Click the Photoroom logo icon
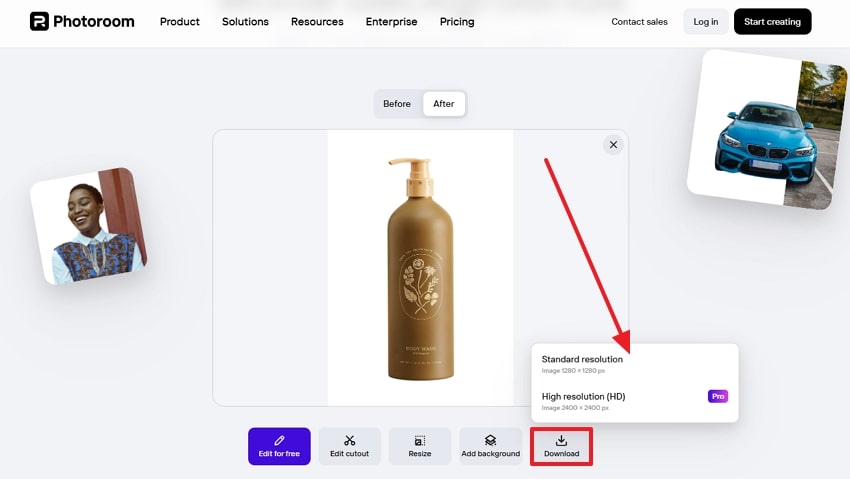 point(39,21)
